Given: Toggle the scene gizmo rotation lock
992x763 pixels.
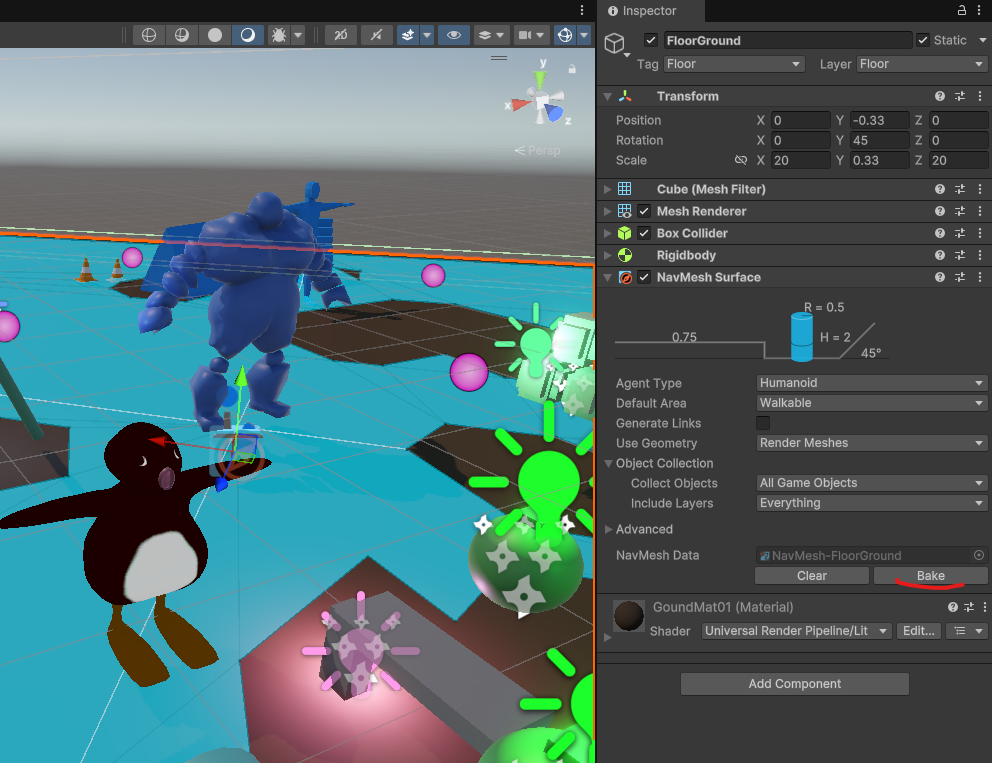Looking at the screenshot, I should 572,68.
